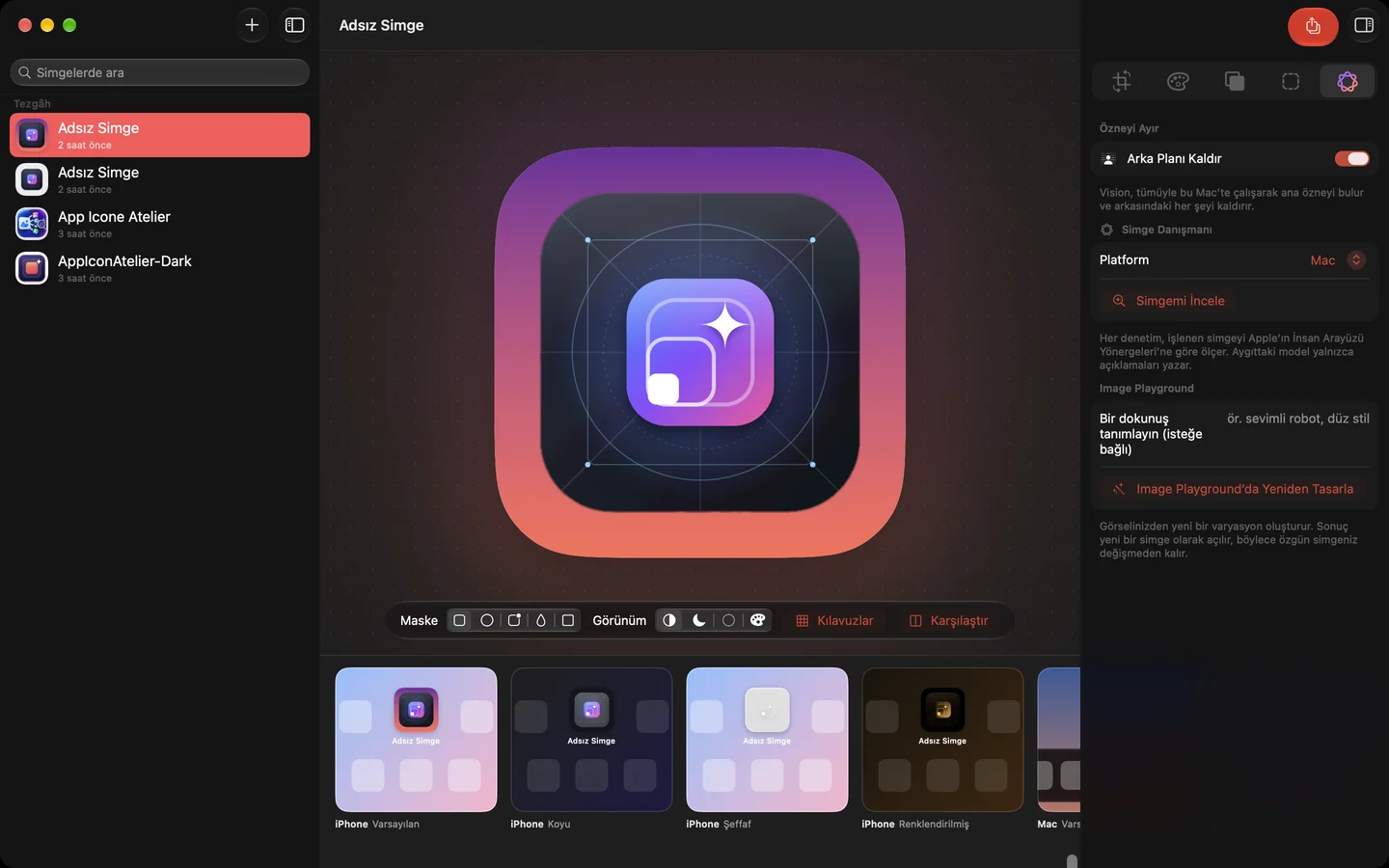Select the teardrop mask shape
The height and width of the screenshot is (868, 1389).
click(541, 620)
